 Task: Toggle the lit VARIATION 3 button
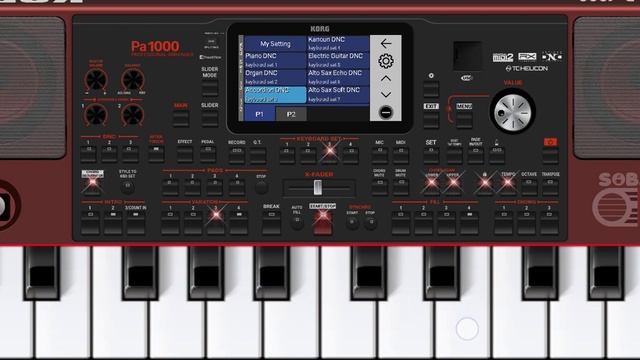[x=216, y=222]
